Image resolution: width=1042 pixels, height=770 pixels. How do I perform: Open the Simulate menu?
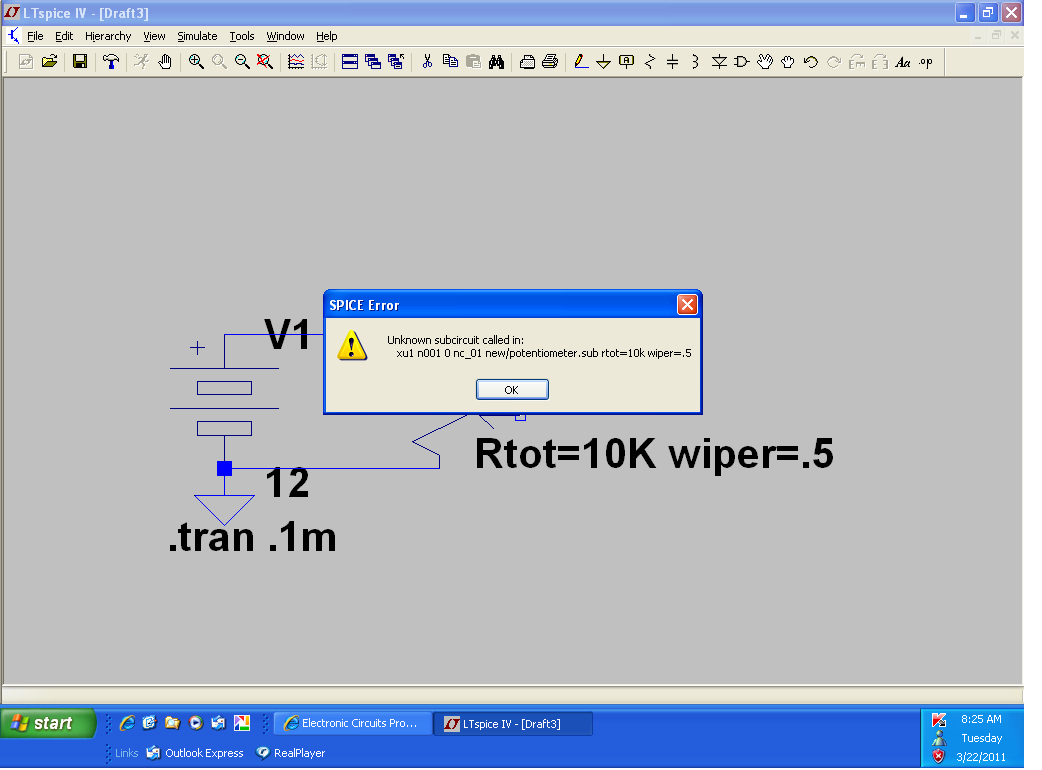click(197, 36)
